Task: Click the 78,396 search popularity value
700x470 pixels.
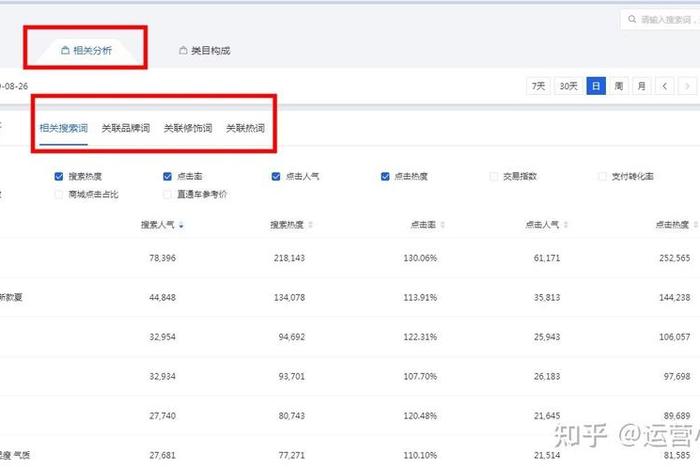Action: 162,258
